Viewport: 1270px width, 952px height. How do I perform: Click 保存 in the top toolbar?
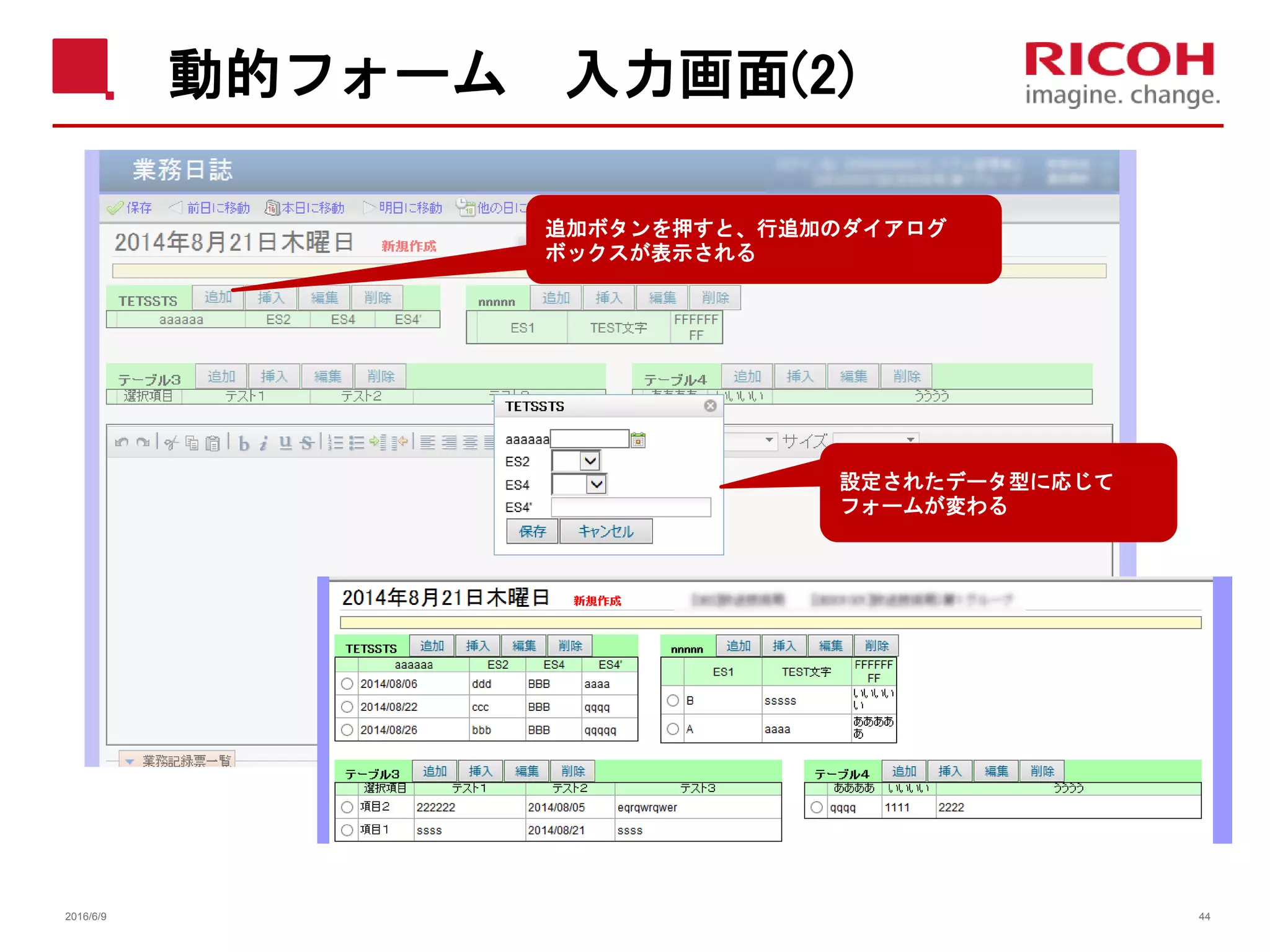130,208
